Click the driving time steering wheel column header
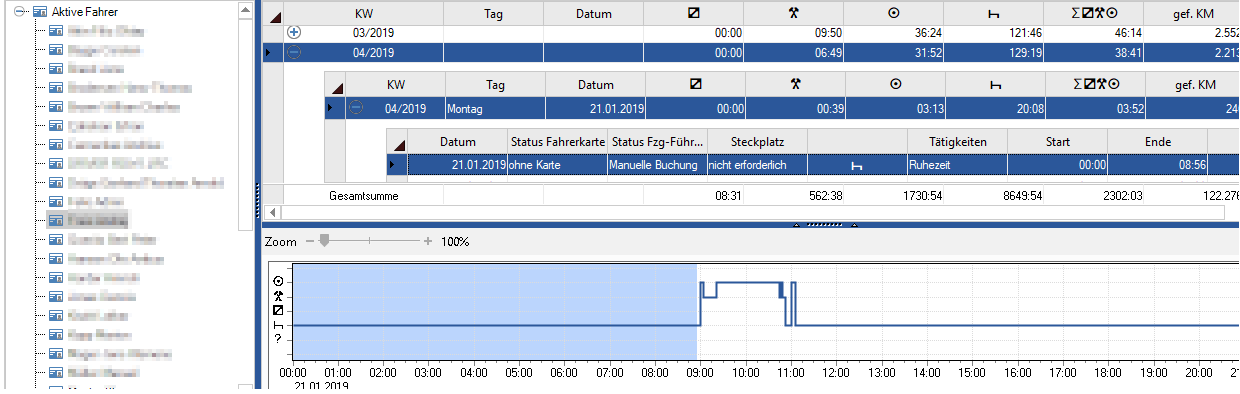The width and height of the screenshot is (1240, 394). click(893, 13)
